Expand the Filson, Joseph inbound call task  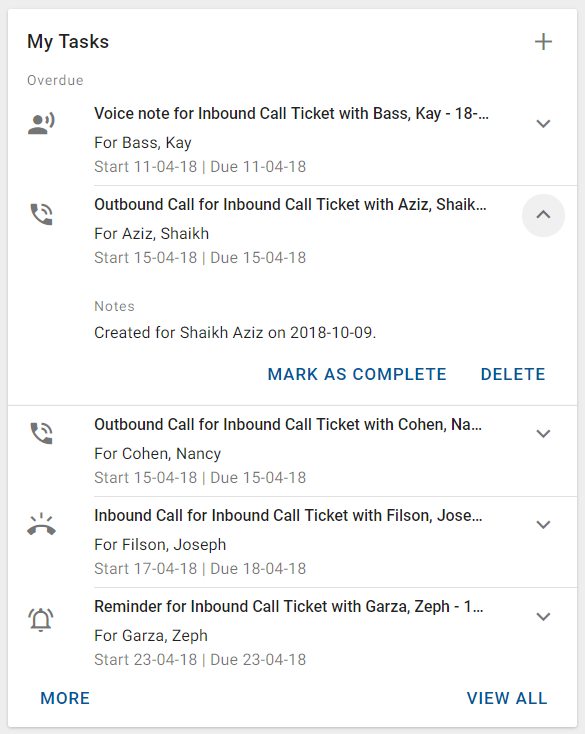pyautogui.click(x=543, y=525)
